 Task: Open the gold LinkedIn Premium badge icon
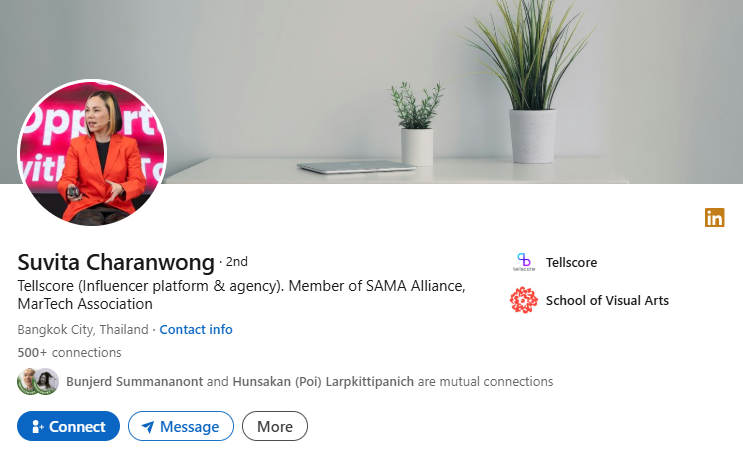coord(715,218)
